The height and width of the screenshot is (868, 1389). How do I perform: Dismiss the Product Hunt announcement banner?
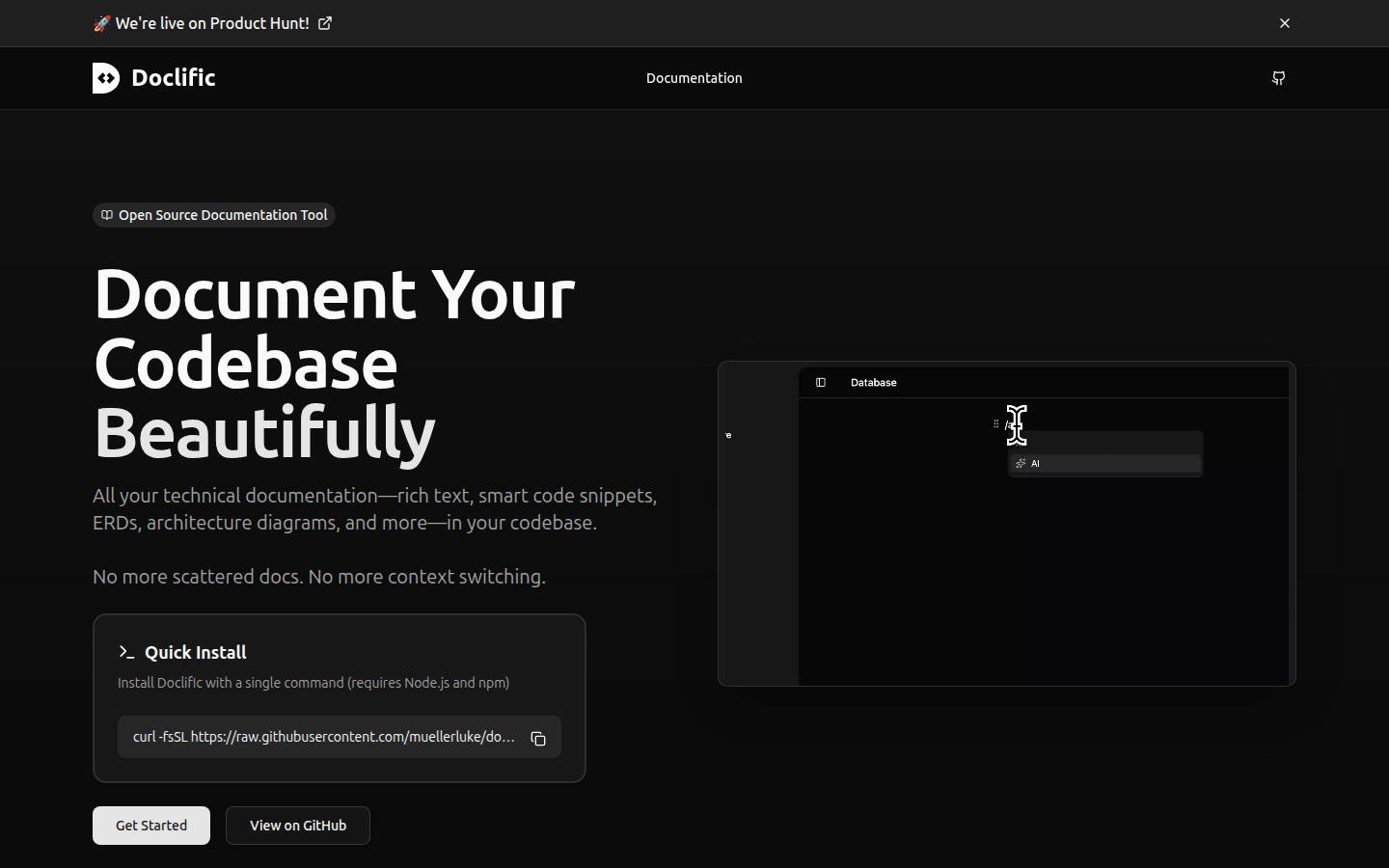click(x=1284, y=23)
